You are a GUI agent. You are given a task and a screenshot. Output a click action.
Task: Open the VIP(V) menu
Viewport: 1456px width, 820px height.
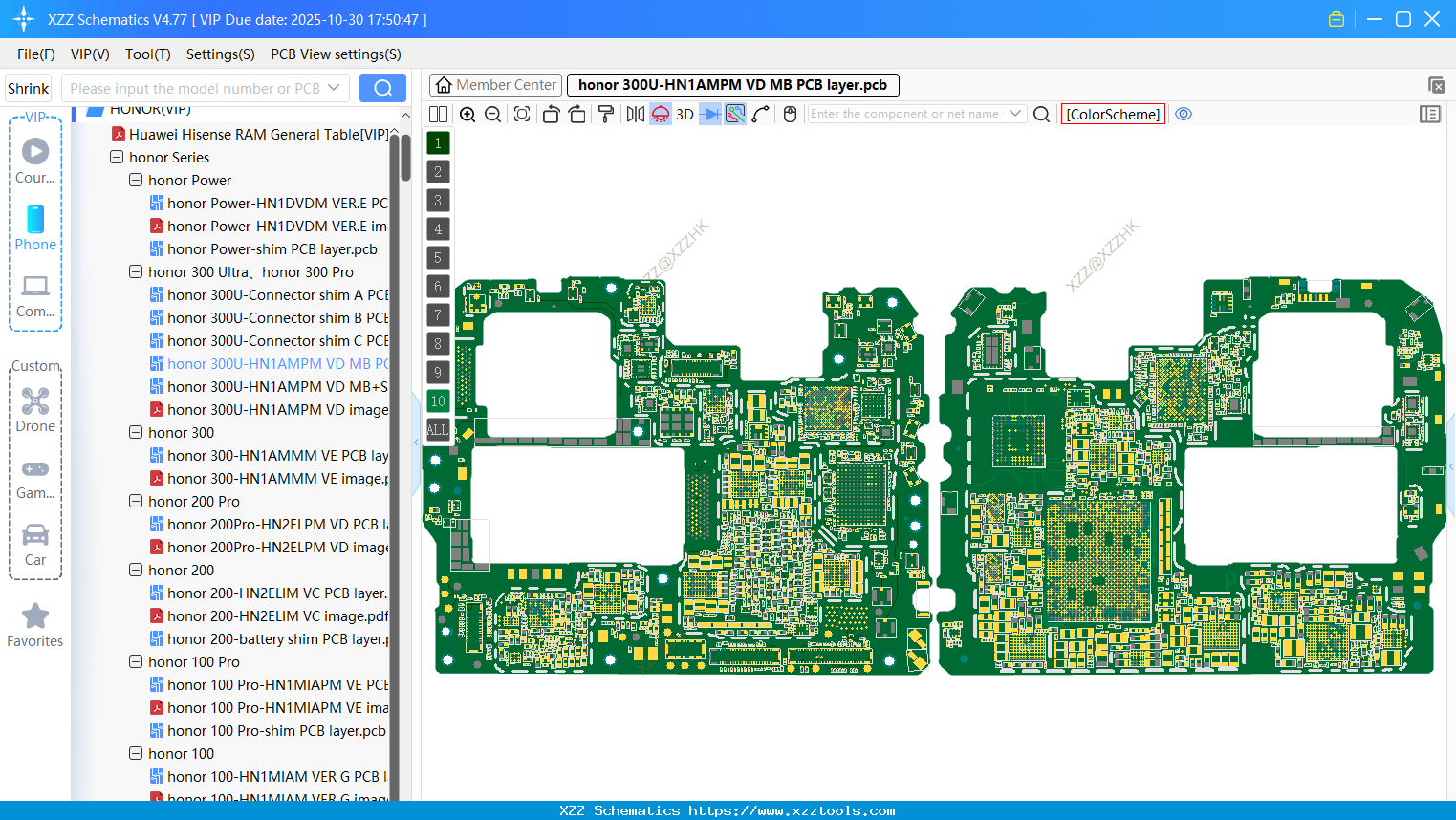(90, 54)
